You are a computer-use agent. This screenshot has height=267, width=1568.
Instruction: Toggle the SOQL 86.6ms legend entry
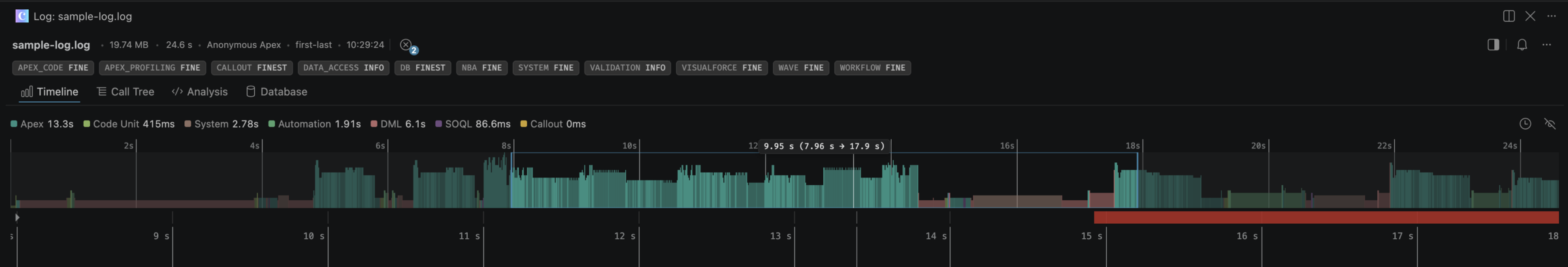point(473,124)
